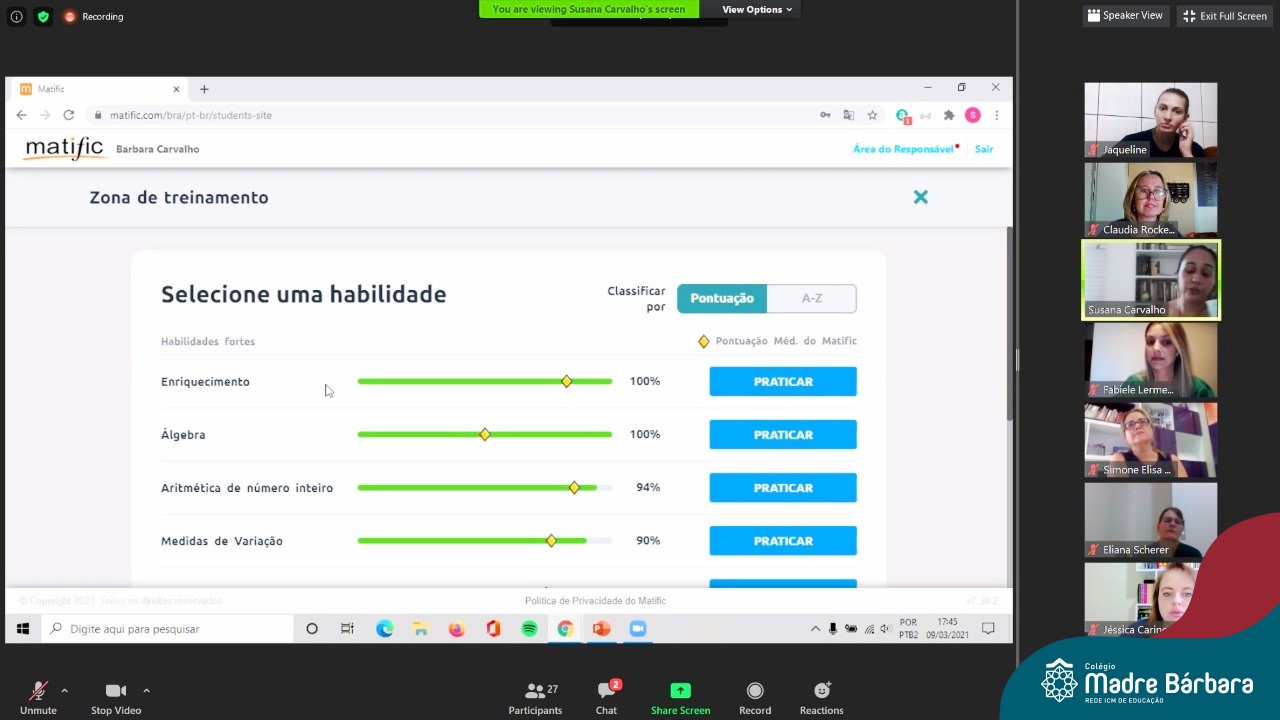Viewport: 1280px width, 720px height.
Task: Open the Área do Responsável link
Action: 902,149
